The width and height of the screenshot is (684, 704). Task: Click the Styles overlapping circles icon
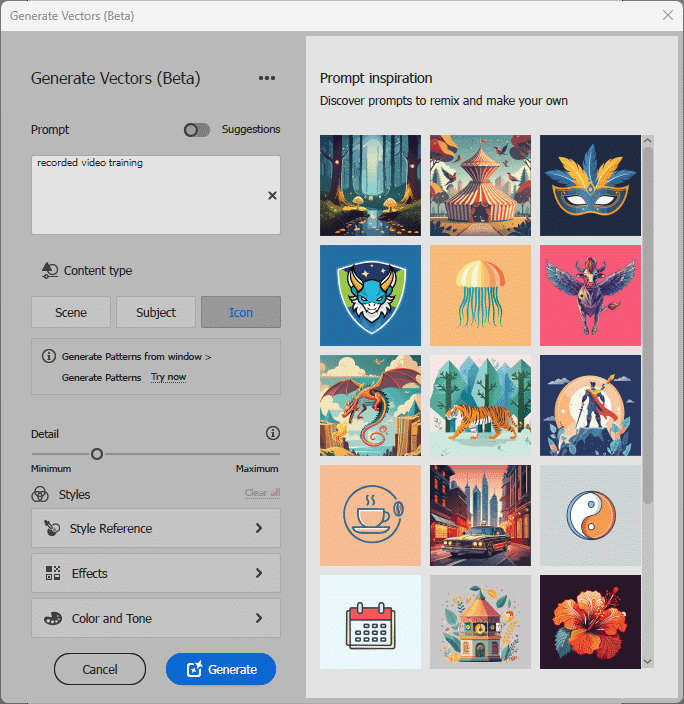click(x=40, y=494)
